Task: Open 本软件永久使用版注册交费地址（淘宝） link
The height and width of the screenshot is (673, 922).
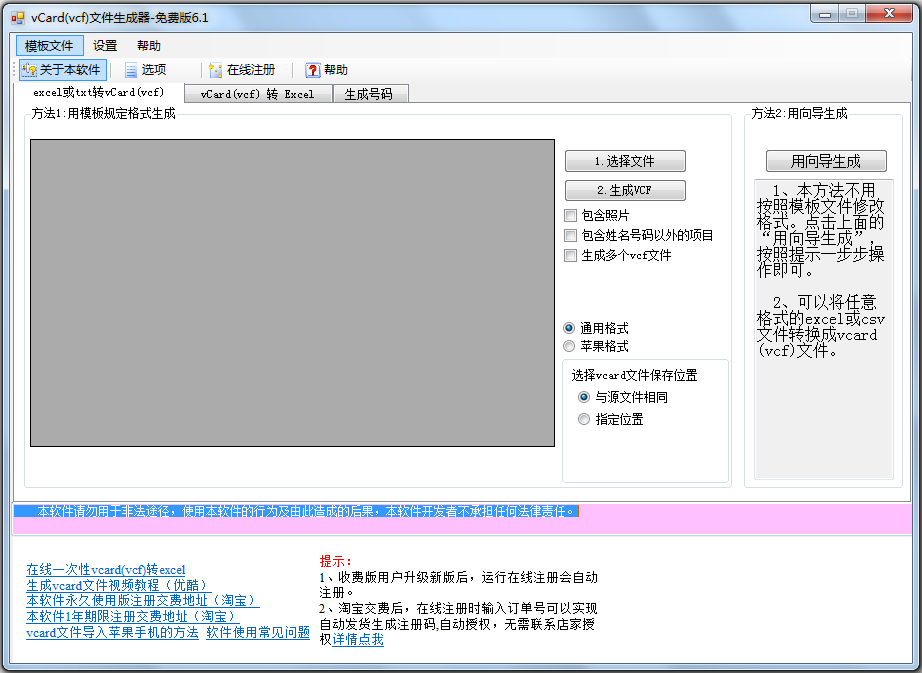Action: [x=143, y=601]
